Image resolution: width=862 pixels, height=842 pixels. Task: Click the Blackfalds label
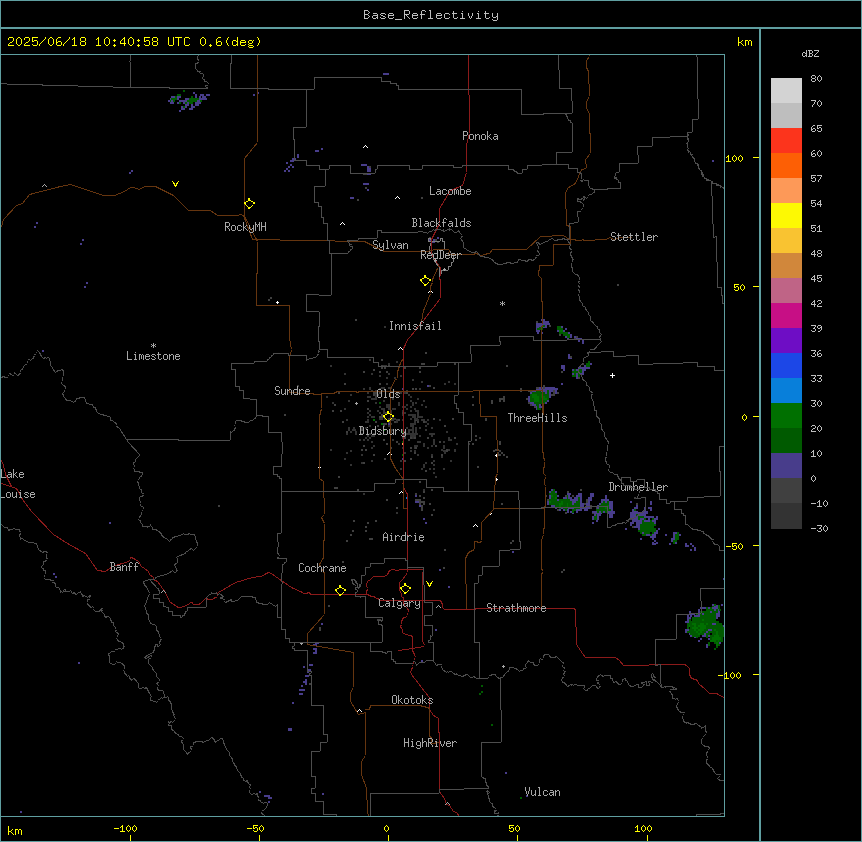click(441, 223)
